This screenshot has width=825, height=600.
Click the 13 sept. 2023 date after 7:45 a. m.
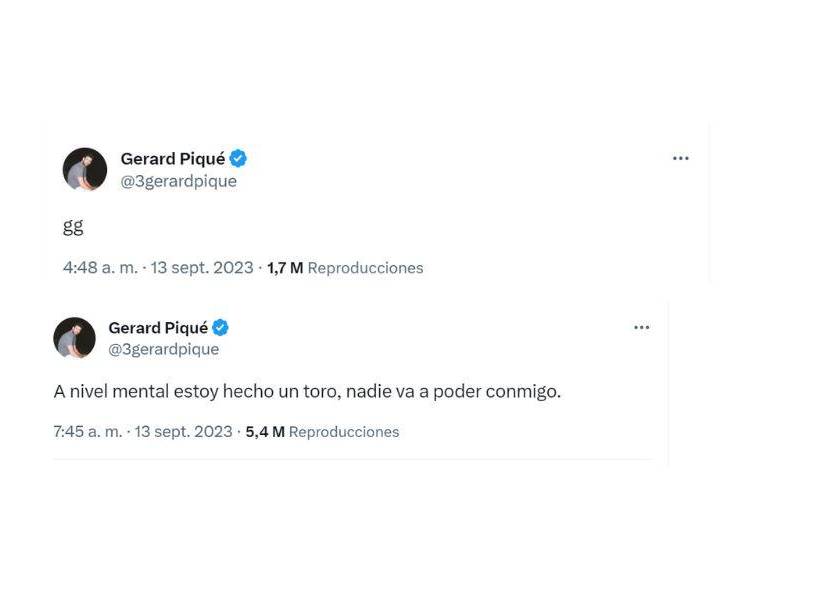pos(184,432)
